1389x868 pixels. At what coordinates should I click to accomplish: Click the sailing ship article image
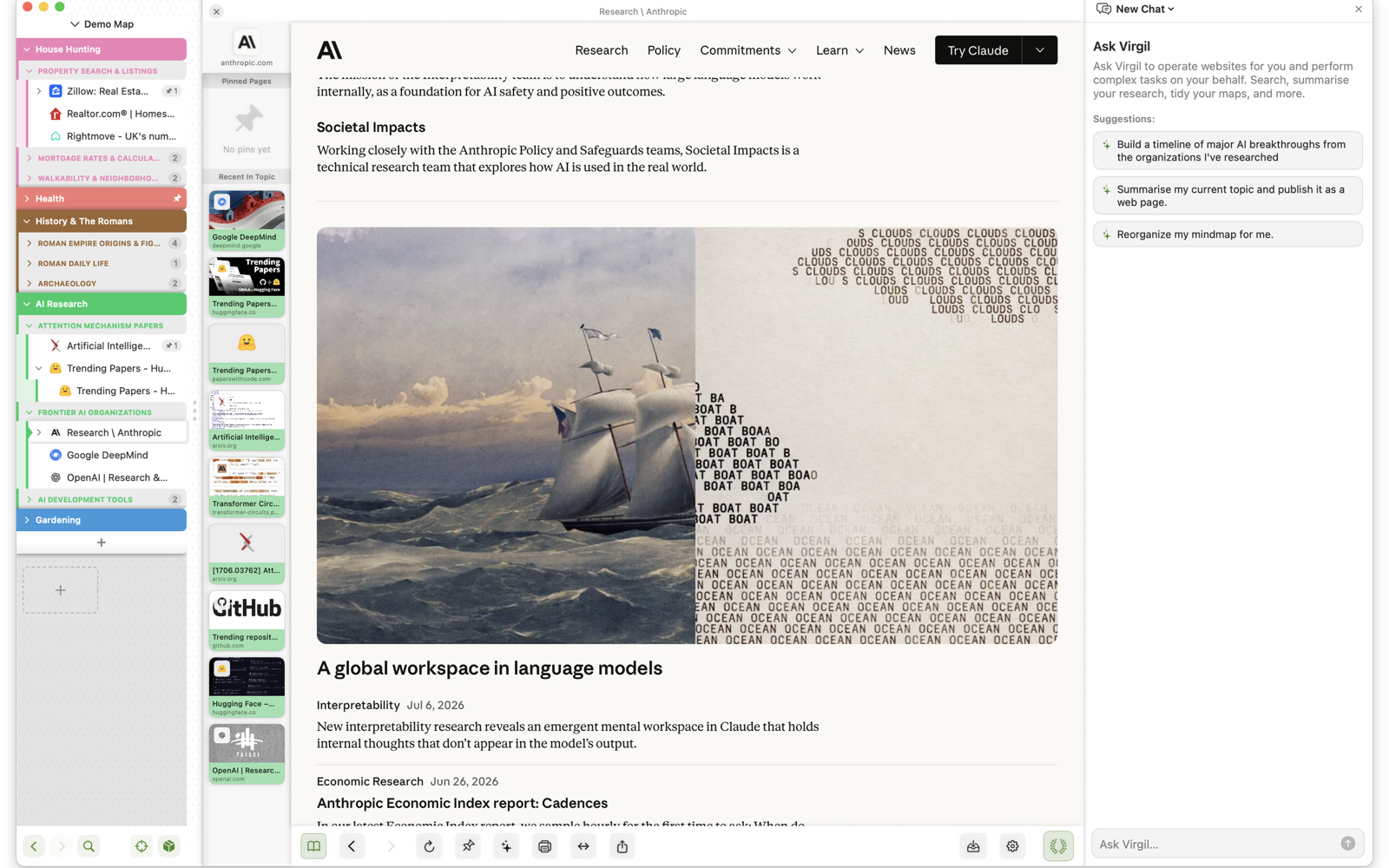(687, 436)
